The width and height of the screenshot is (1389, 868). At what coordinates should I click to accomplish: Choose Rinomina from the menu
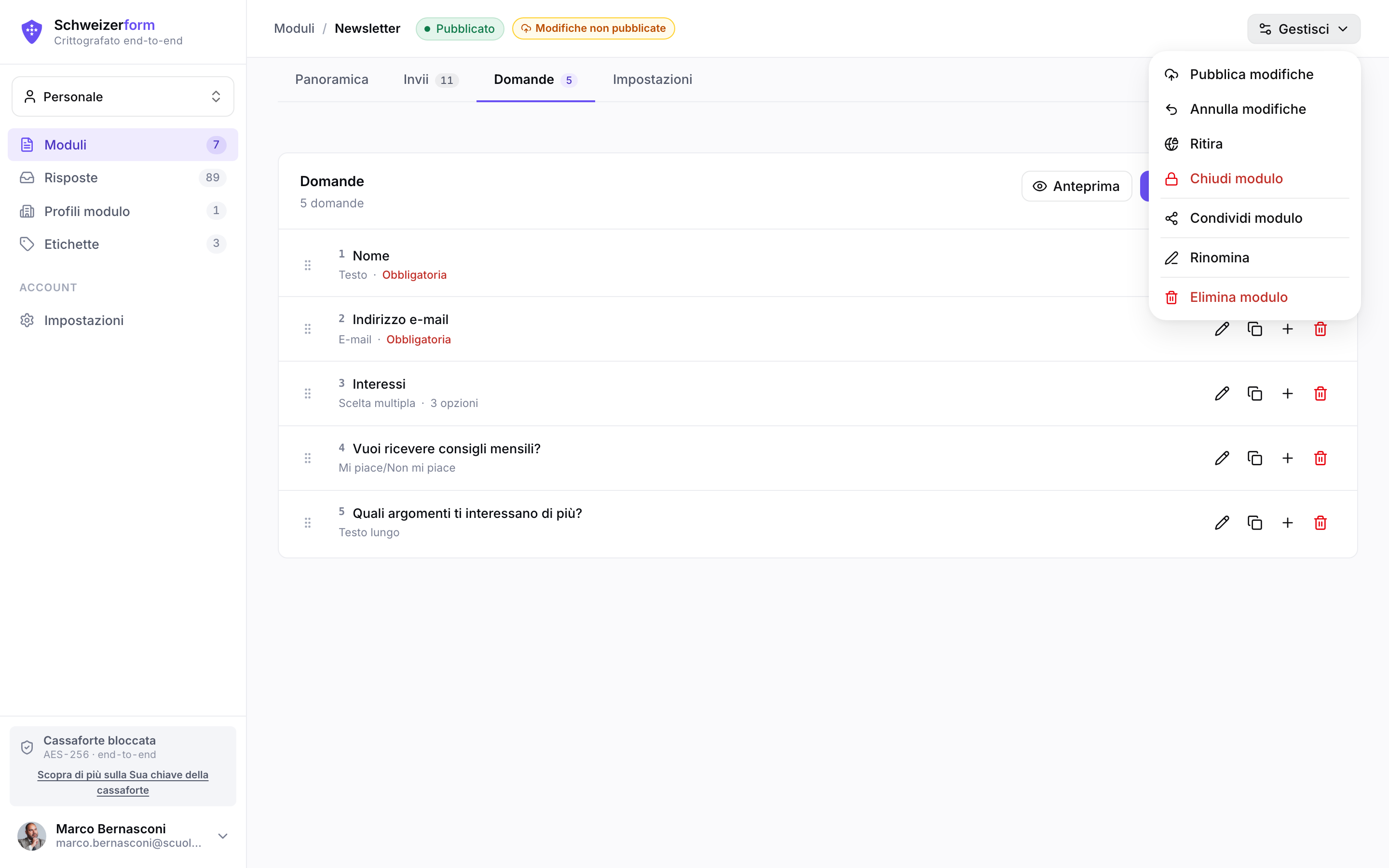[x=1255, y=258]
